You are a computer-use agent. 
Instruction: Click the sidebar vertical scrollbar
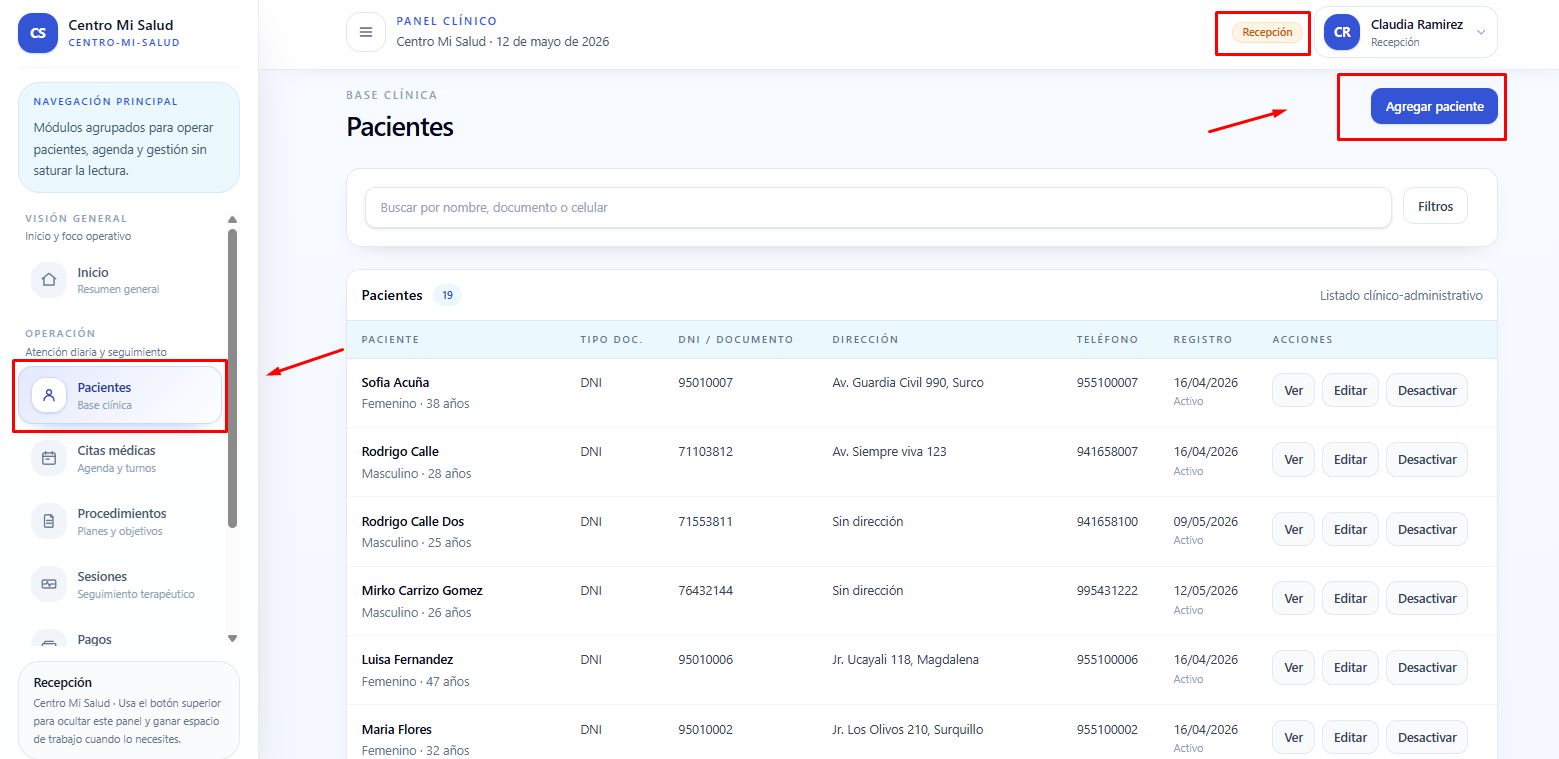coord(233,378)
